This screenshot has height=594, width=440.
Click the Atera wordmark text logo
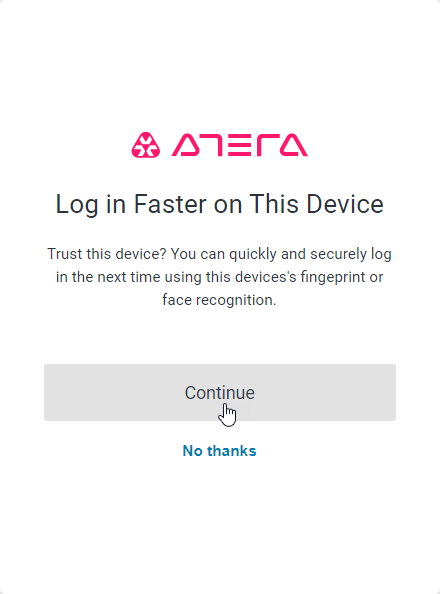(240, 145)
